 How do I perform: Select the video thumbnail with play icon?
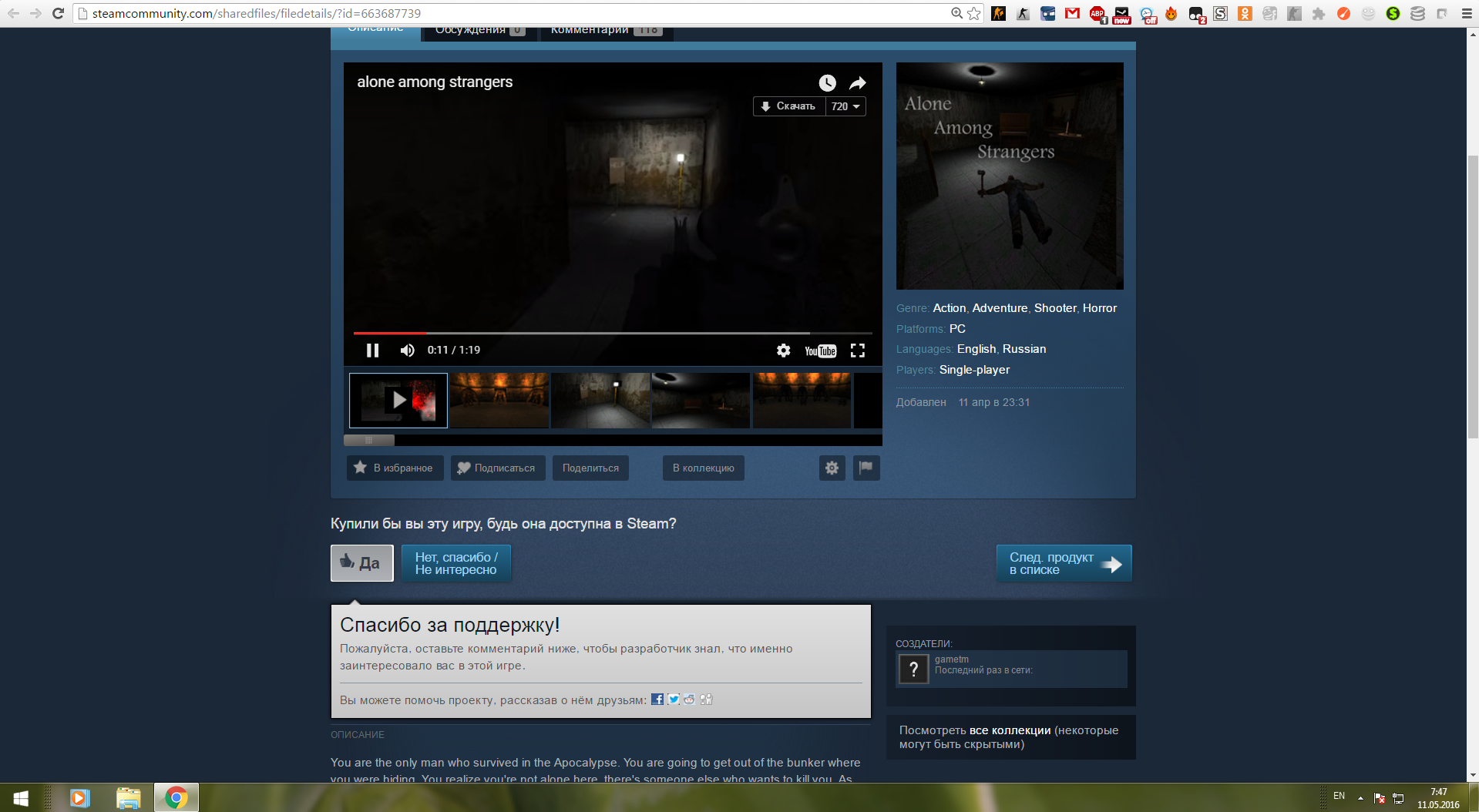pos(398,401)
